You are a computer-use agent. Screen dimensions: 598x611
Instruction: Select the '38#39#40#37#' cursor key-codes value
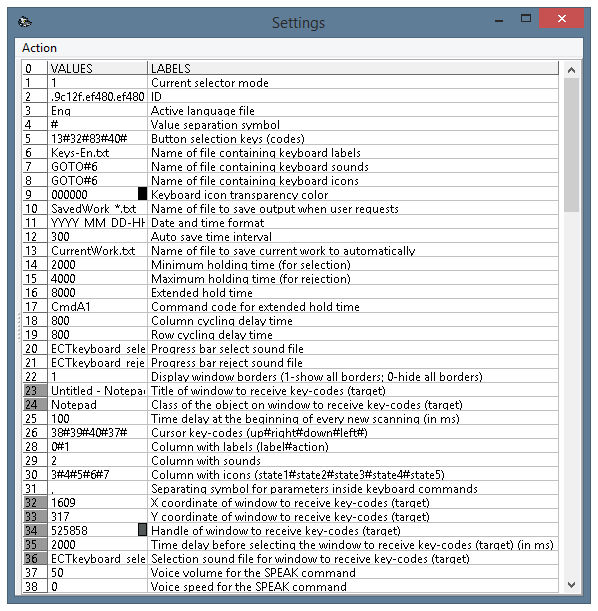pos(97,433)
